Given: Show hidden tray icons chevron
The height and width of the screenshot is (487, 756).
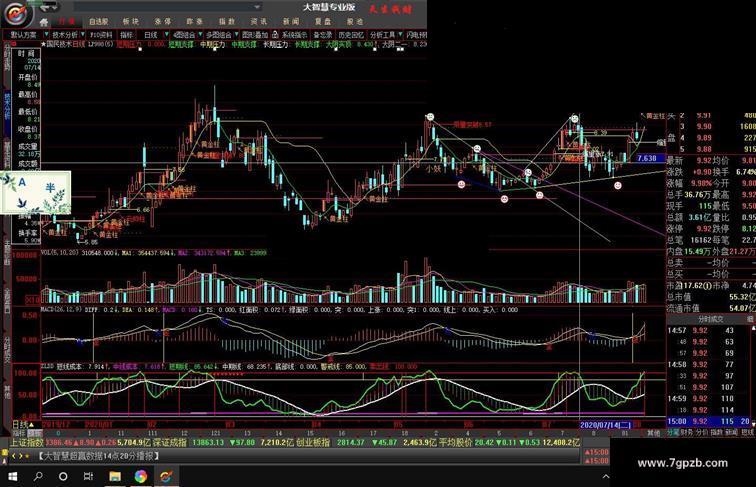Looking at the screenshot, I should point(606,476).
